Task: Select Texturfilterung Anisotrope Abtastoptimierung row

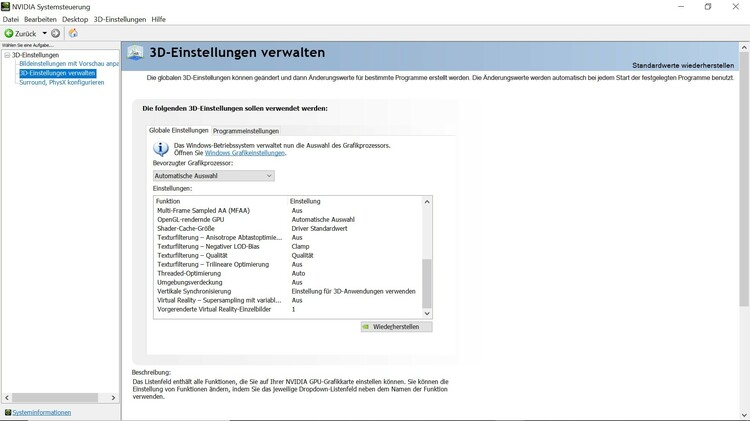Action: coord(288,237)
